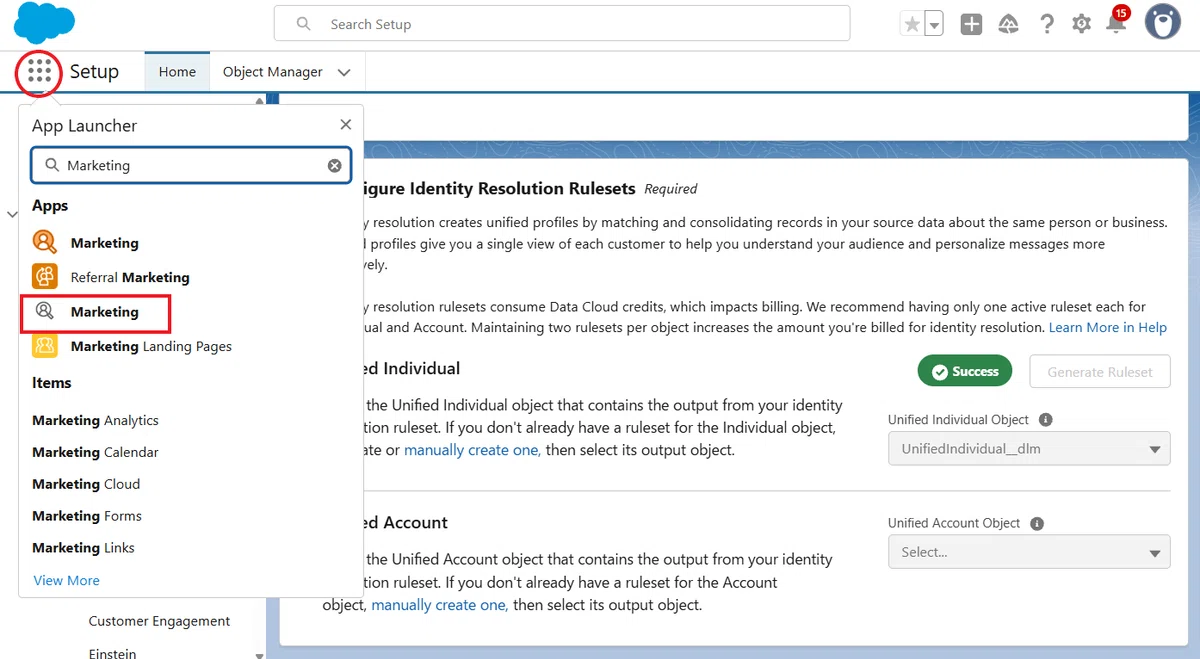
Task: Select Einstein in the setup sidebar
Action: pyautogui.click(x=112, y=652)
